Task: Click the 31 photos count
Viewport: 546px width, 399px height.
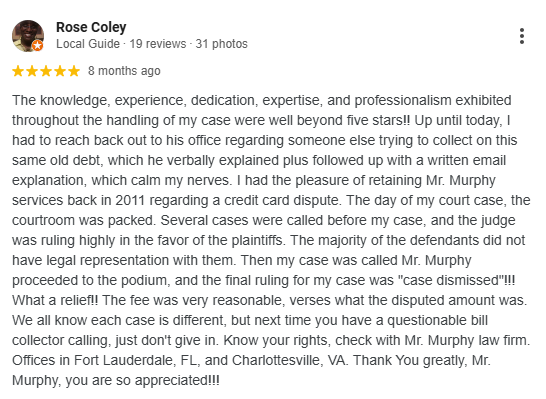Action: 221,44
